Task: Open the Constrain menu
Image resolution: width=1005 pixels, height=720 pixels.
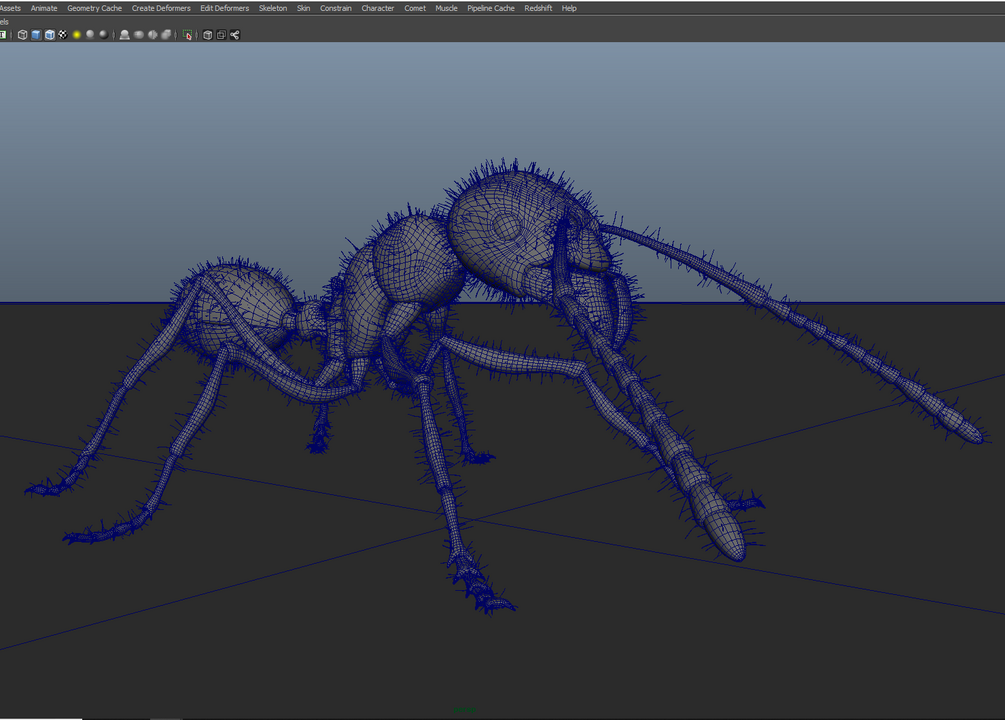Action: click(x=336, y=8)
